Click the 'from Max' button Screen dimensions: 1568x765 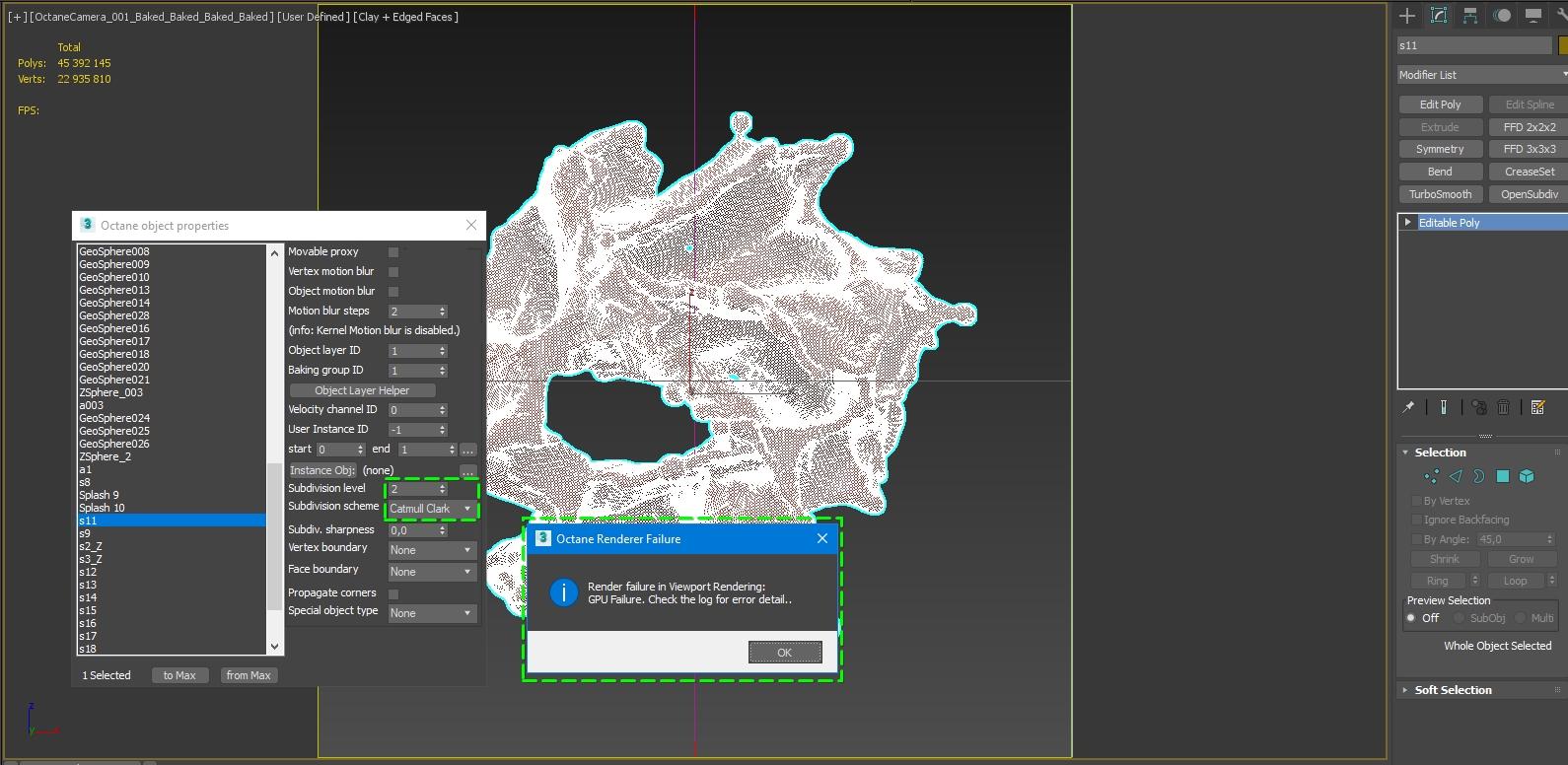tap(249, 675)
